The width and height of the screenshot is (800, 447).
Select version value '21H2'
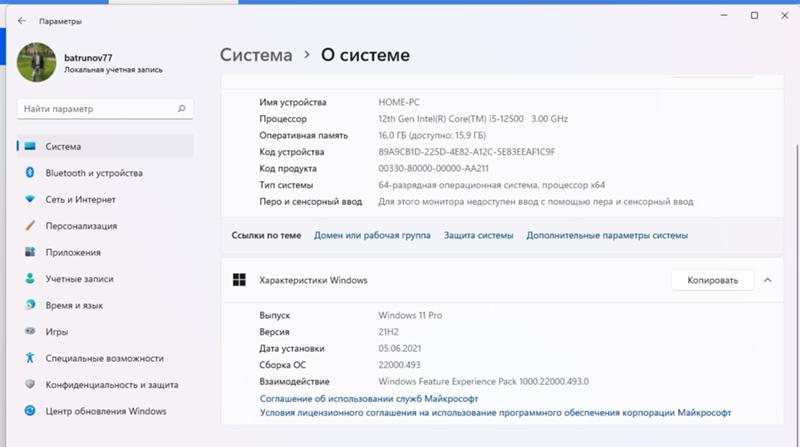388,332
